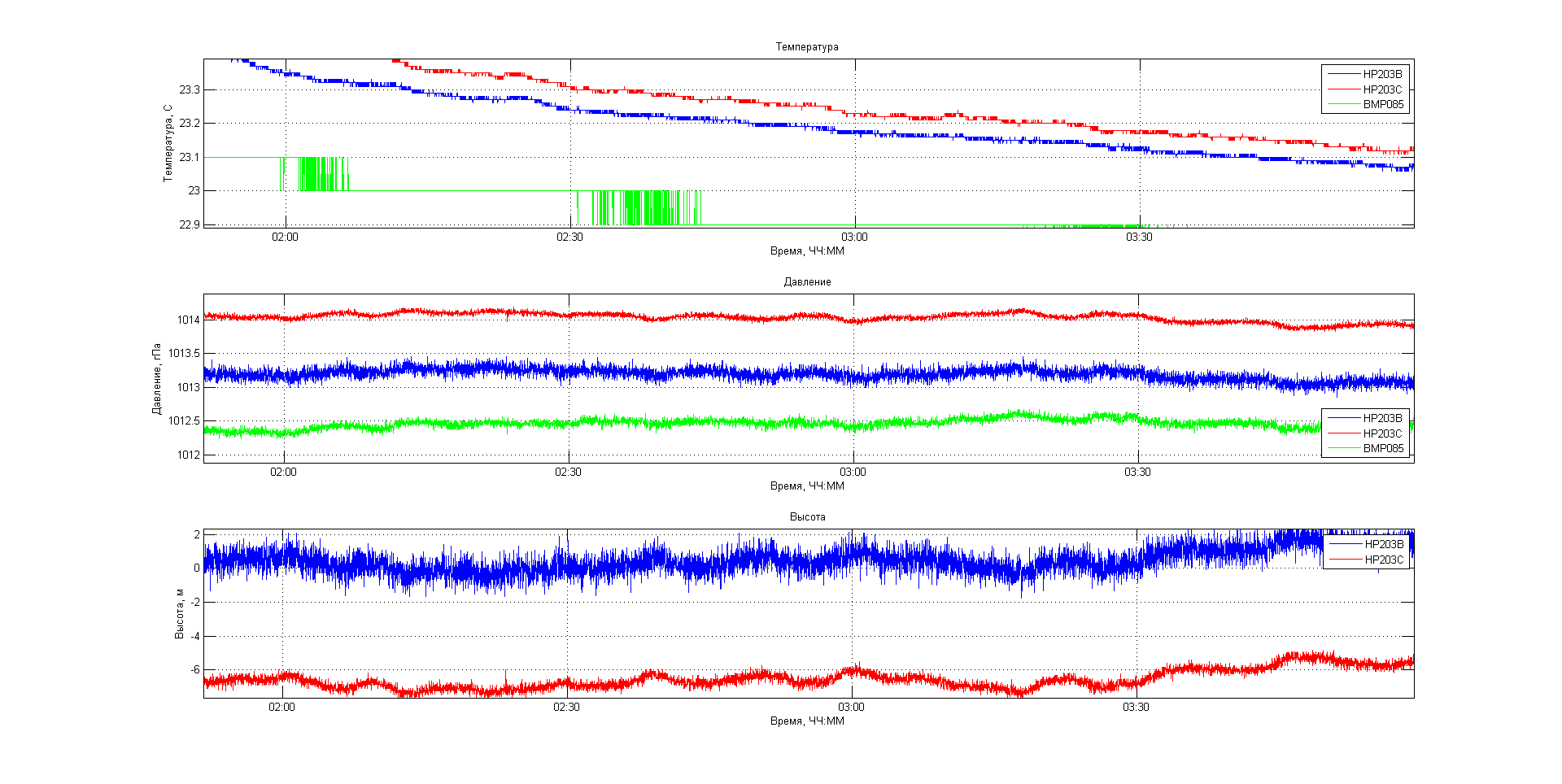The width and height of the screenshot is (1562, 784).
Task: Select the 02:30 time tick under Давление plot
Action: click(x=568, y=473)
